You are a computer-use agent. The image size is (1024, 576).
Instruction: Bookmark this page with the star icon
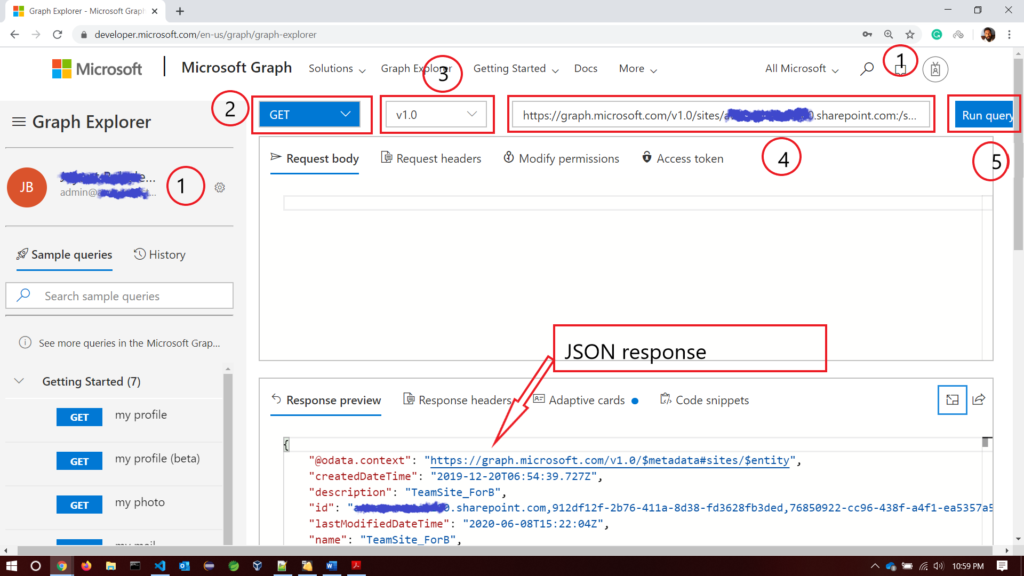point(910,35)
